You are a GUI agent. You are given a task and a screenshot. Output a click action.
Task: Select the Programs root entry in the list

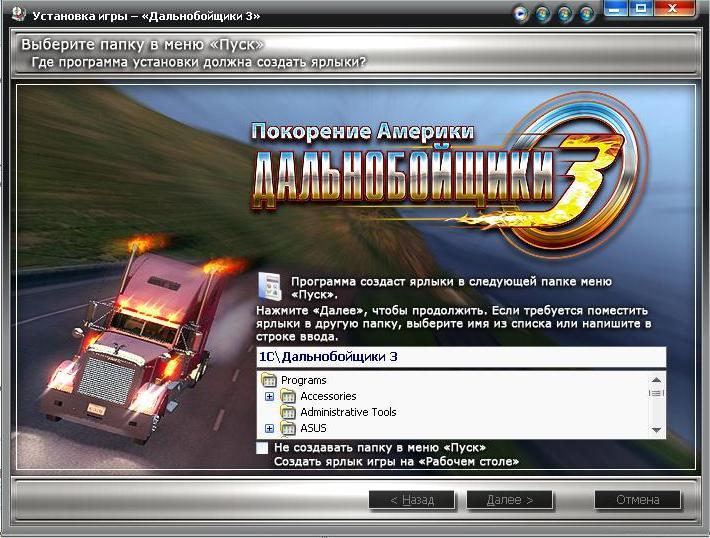303,380
